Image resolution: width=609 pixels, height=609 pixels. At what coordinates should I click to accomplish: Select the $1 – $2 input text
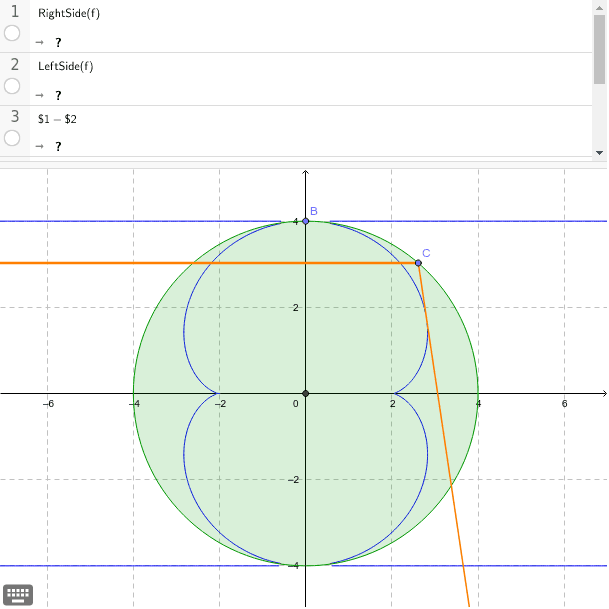click(x=57, y=119)
